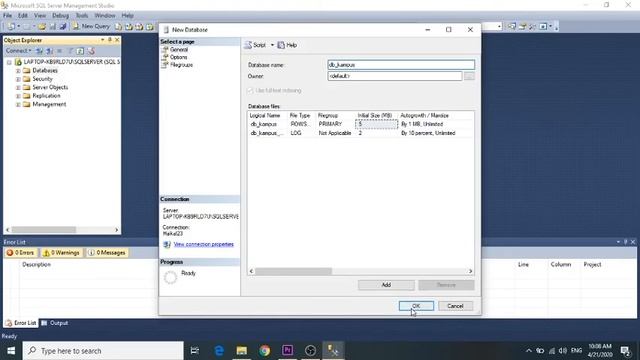Open the Connect dropdown in Object Explorer
640x360 pixels.
coord(18,51)
